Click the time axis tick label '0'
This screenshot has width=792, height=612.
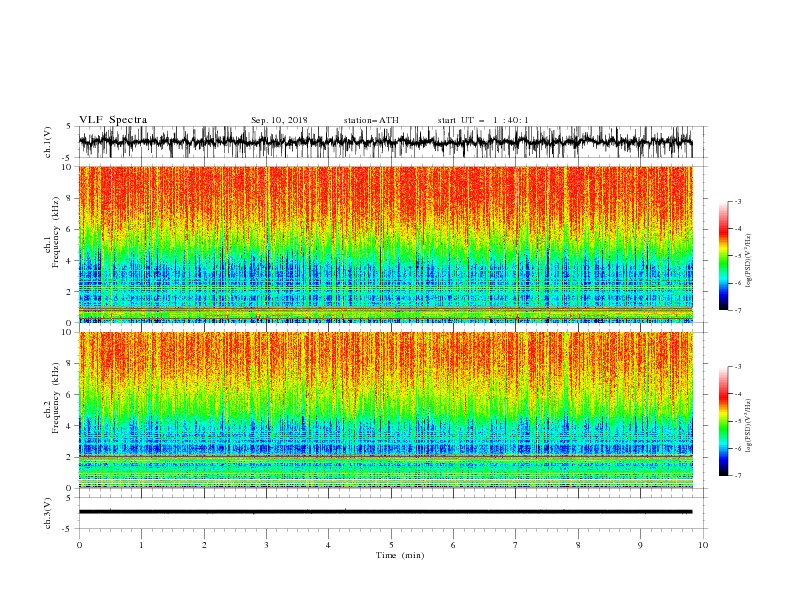click(x=79, y=545)
